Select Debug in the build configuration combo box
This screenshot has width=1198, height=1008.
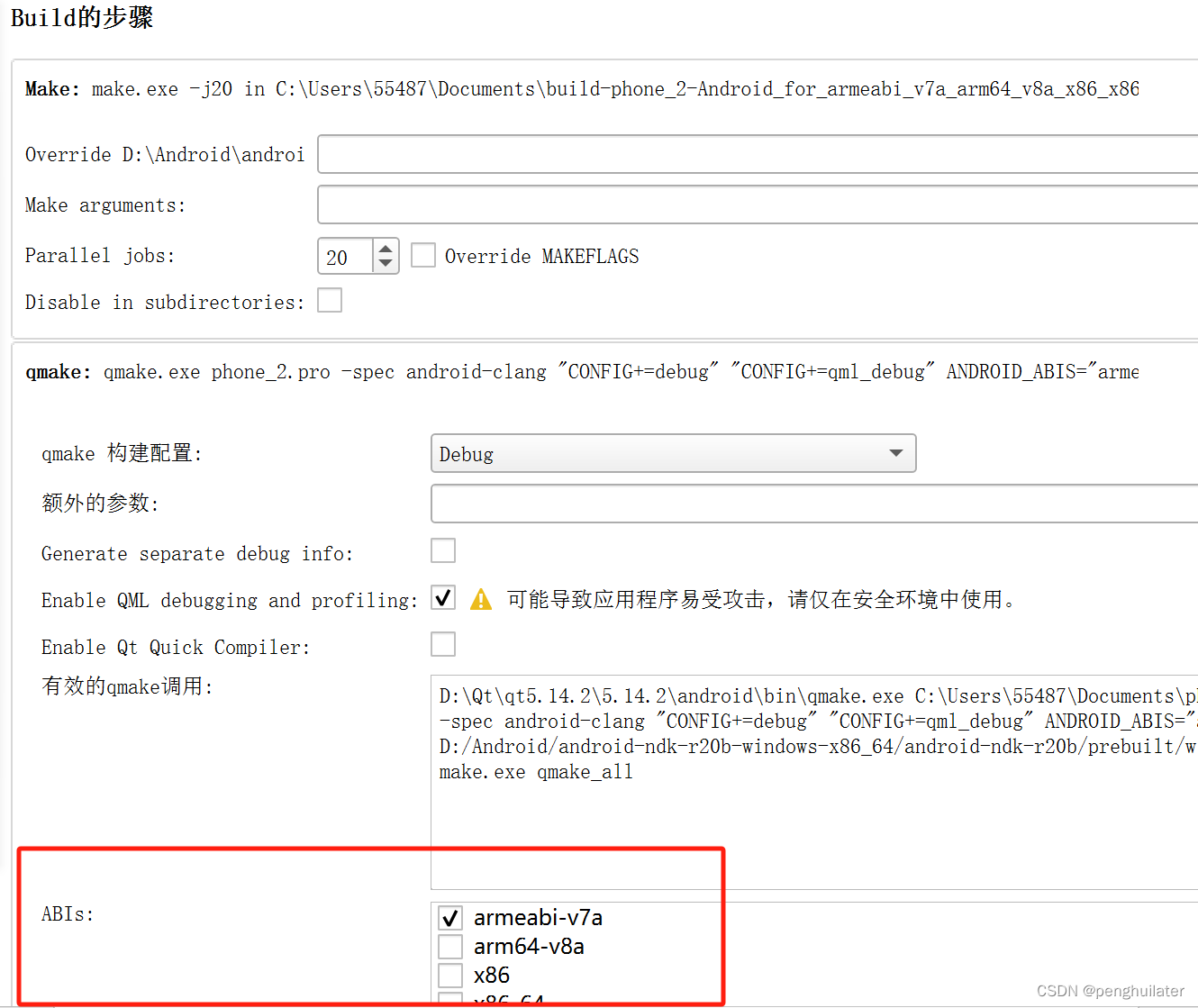point(673,453)
